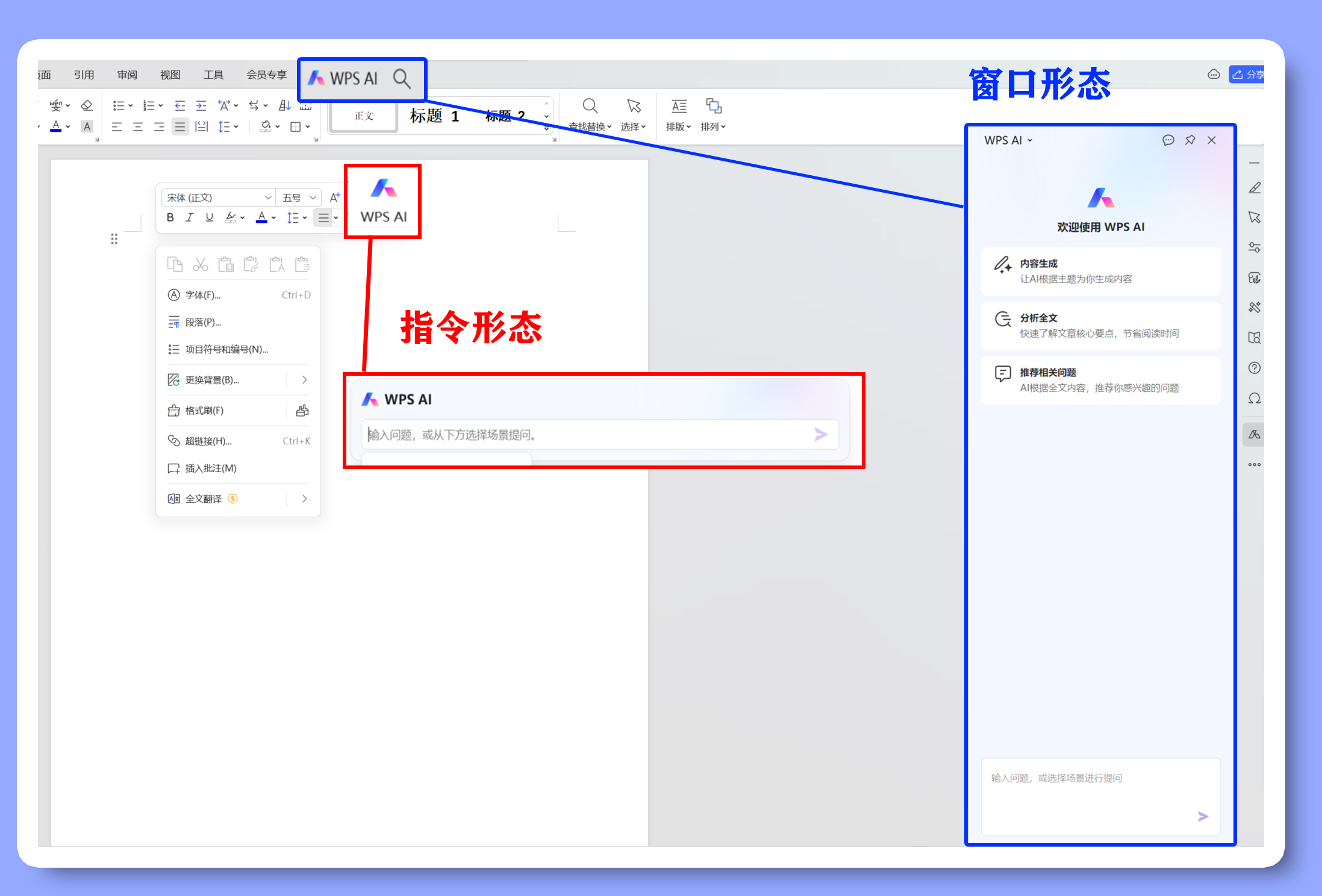Click distributed alignment icon
Image resolution: width=1322 pixels, height=896 pixels.
(202, 126)
